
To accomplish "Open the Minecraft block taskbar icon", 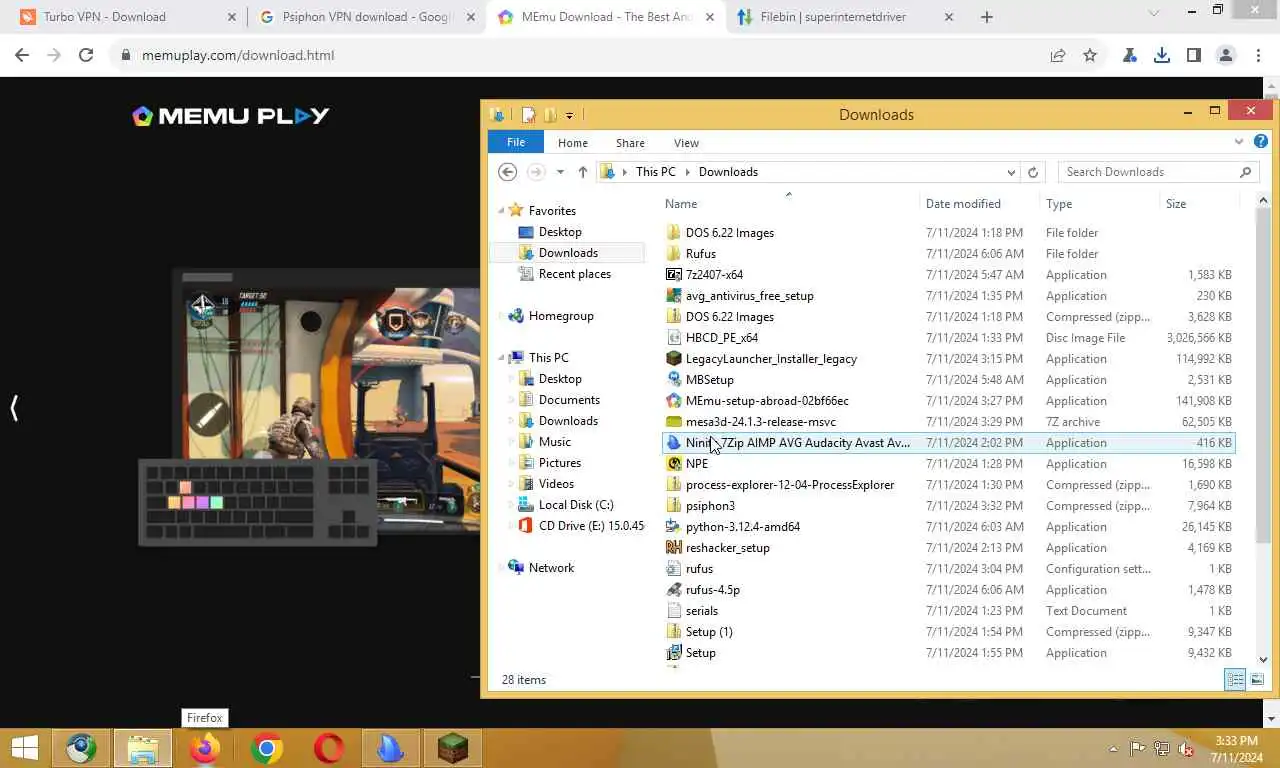I will coord(453,748).
